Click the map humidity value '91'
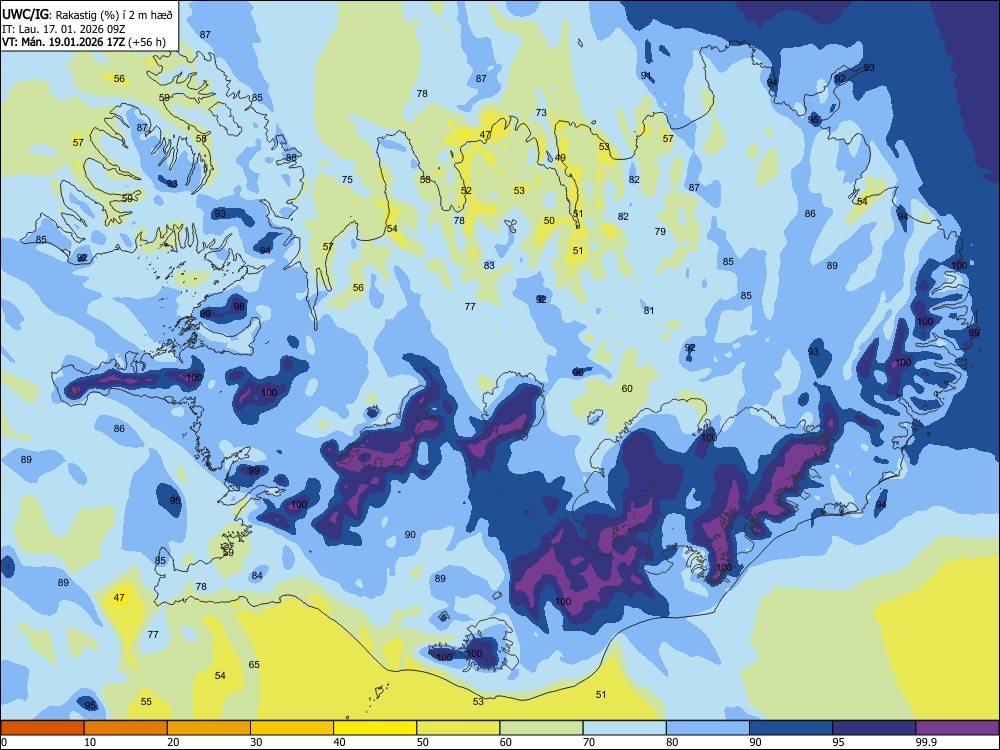Viewport: 1000px width, 750px height. click(646, 75)
